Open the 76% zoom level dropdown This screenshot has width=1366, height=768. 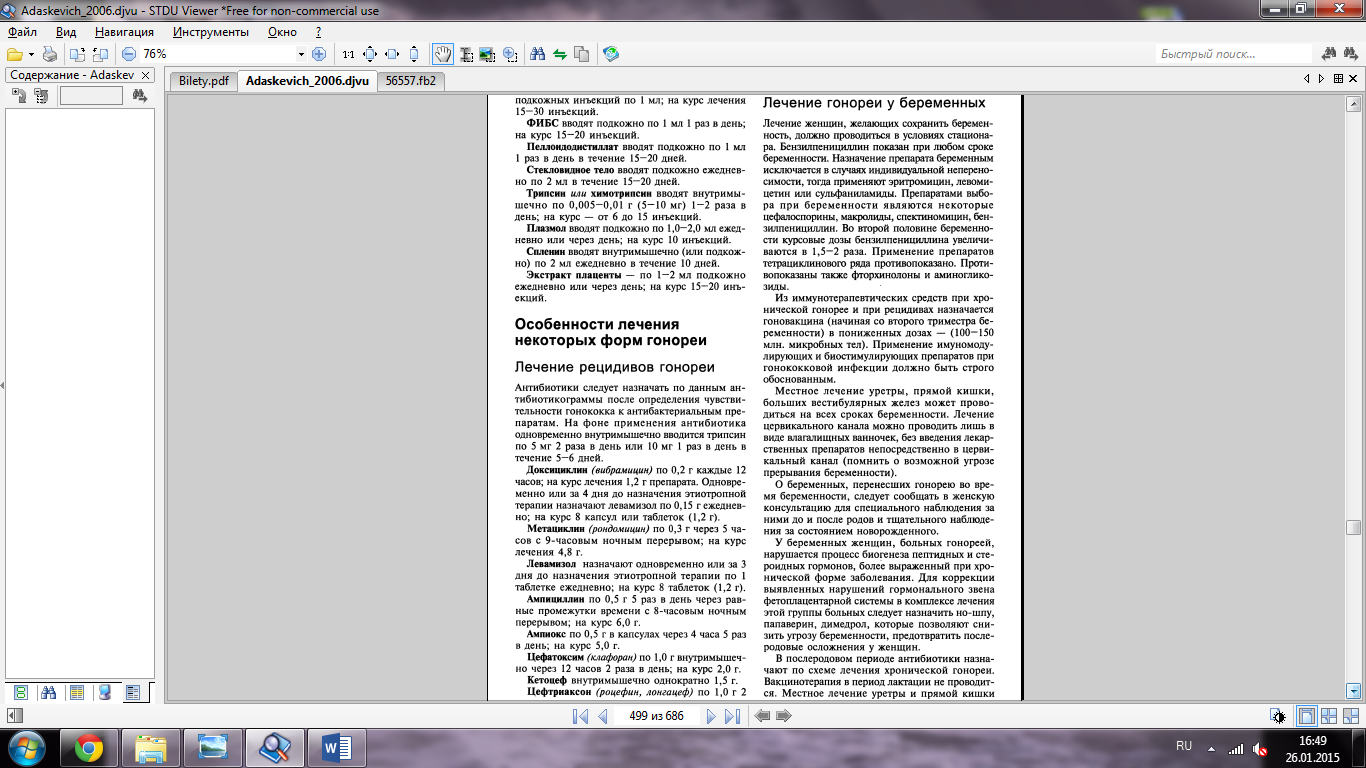pyautogui.click(x=301, y=54)
